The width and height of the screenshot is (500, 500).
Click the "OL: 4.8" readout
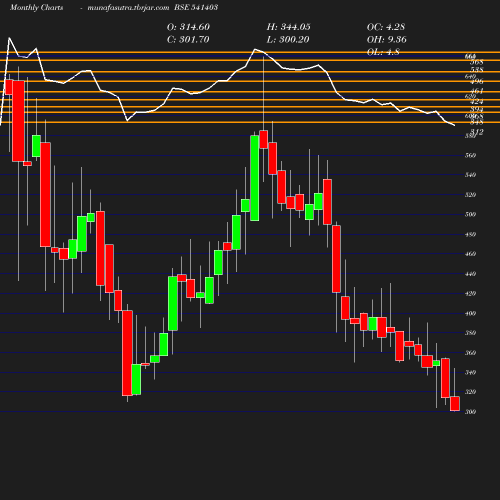[383, 52]
